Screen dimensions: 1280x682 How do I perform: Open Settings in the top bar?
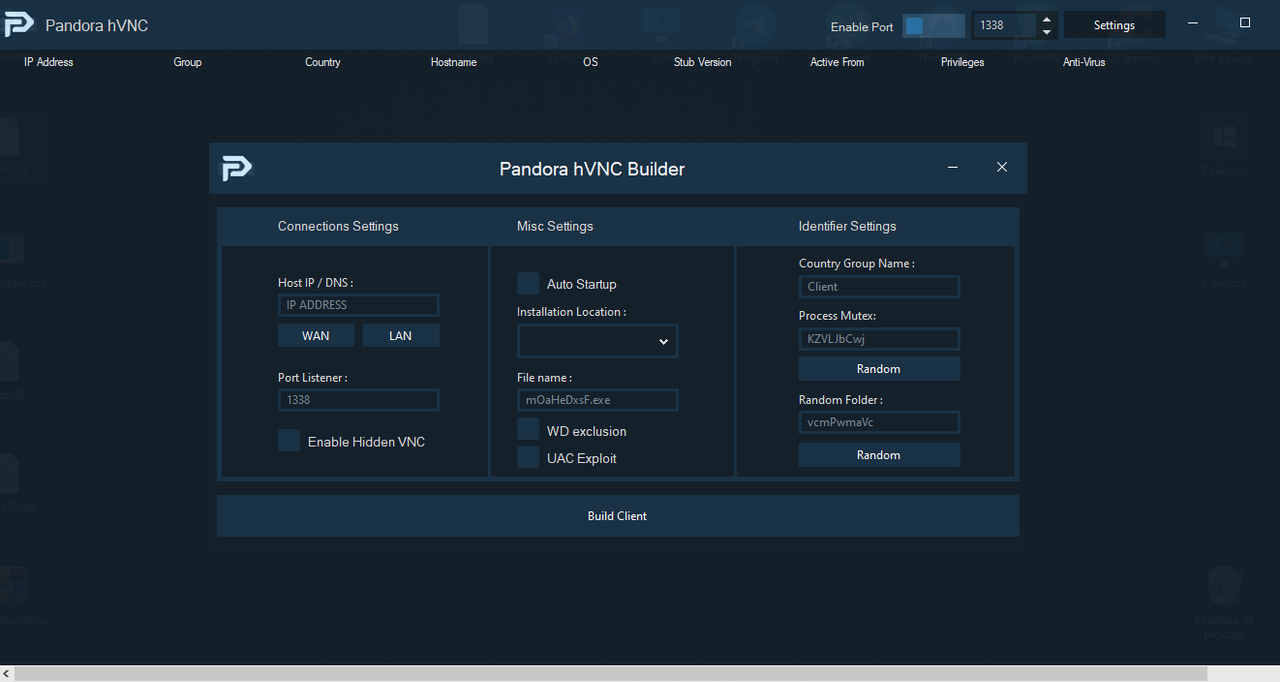tap(1114, 25)
